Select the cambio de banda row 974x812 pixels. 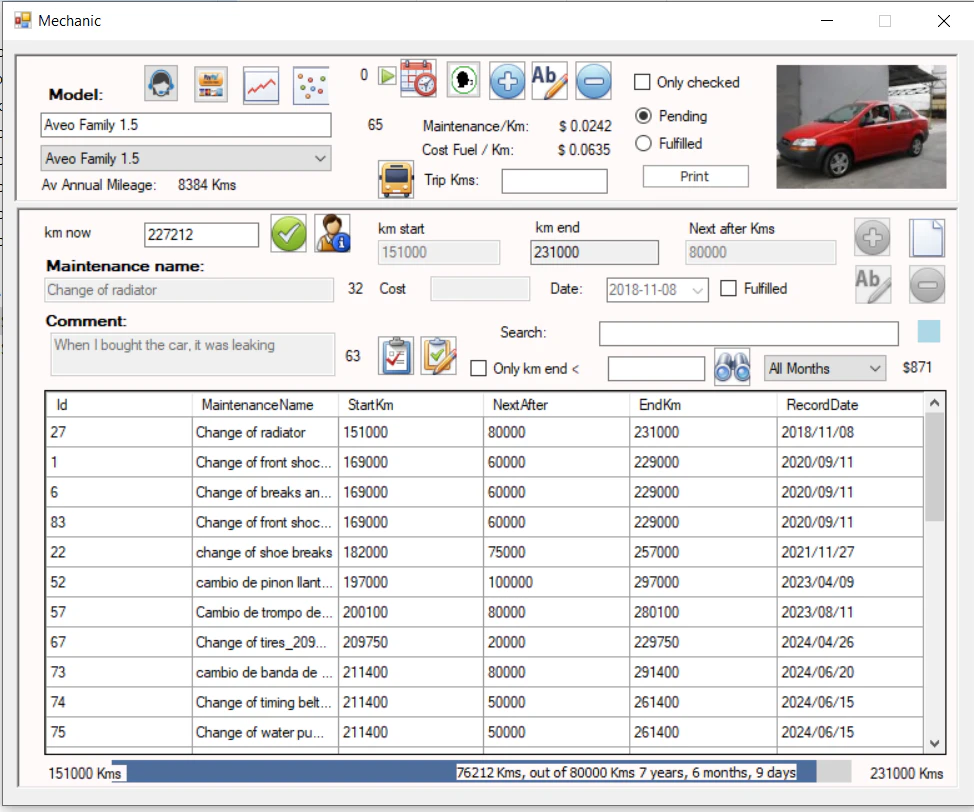click(x=485, y=672)
